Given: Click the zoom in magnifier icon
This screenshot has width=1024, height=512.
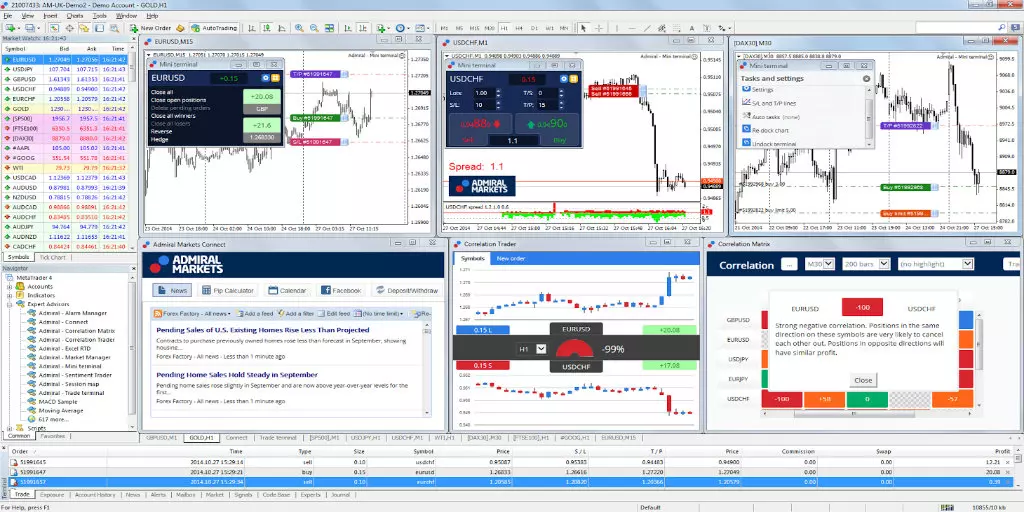Looking at the screenshot, I should pos(299,28).
